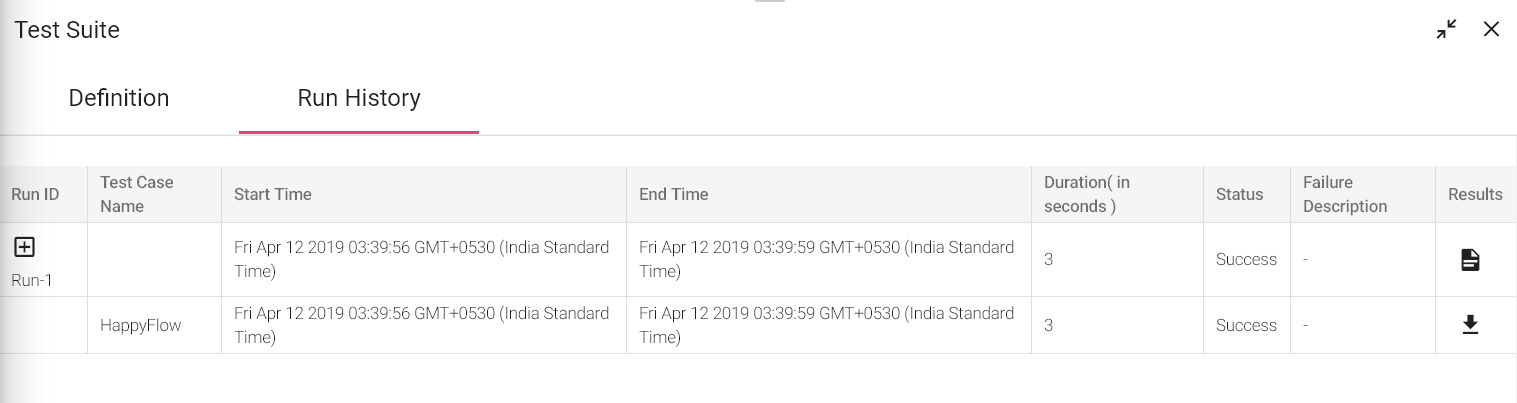Screen dimensions: 1517x403
Task: Click the Test Case Name column header
Action: 137,194
